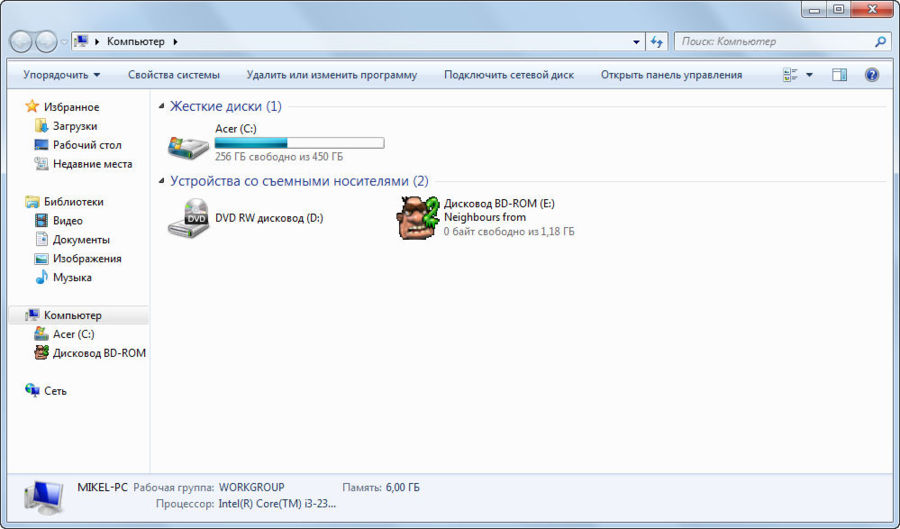The width and height of the screenshot is (900, 529).
Task: Click Подключить сетевой диск button
Action: pos(508,75)
